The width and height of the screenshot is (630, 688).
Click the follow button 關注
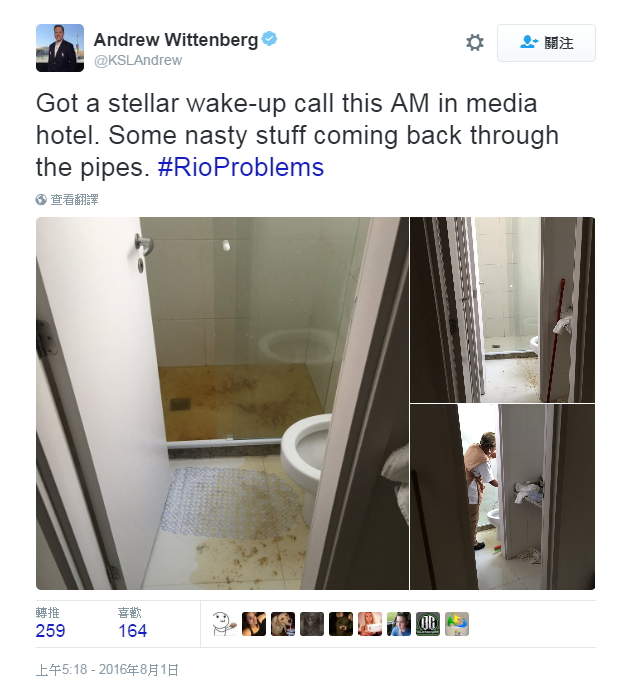tap(546, 43)
